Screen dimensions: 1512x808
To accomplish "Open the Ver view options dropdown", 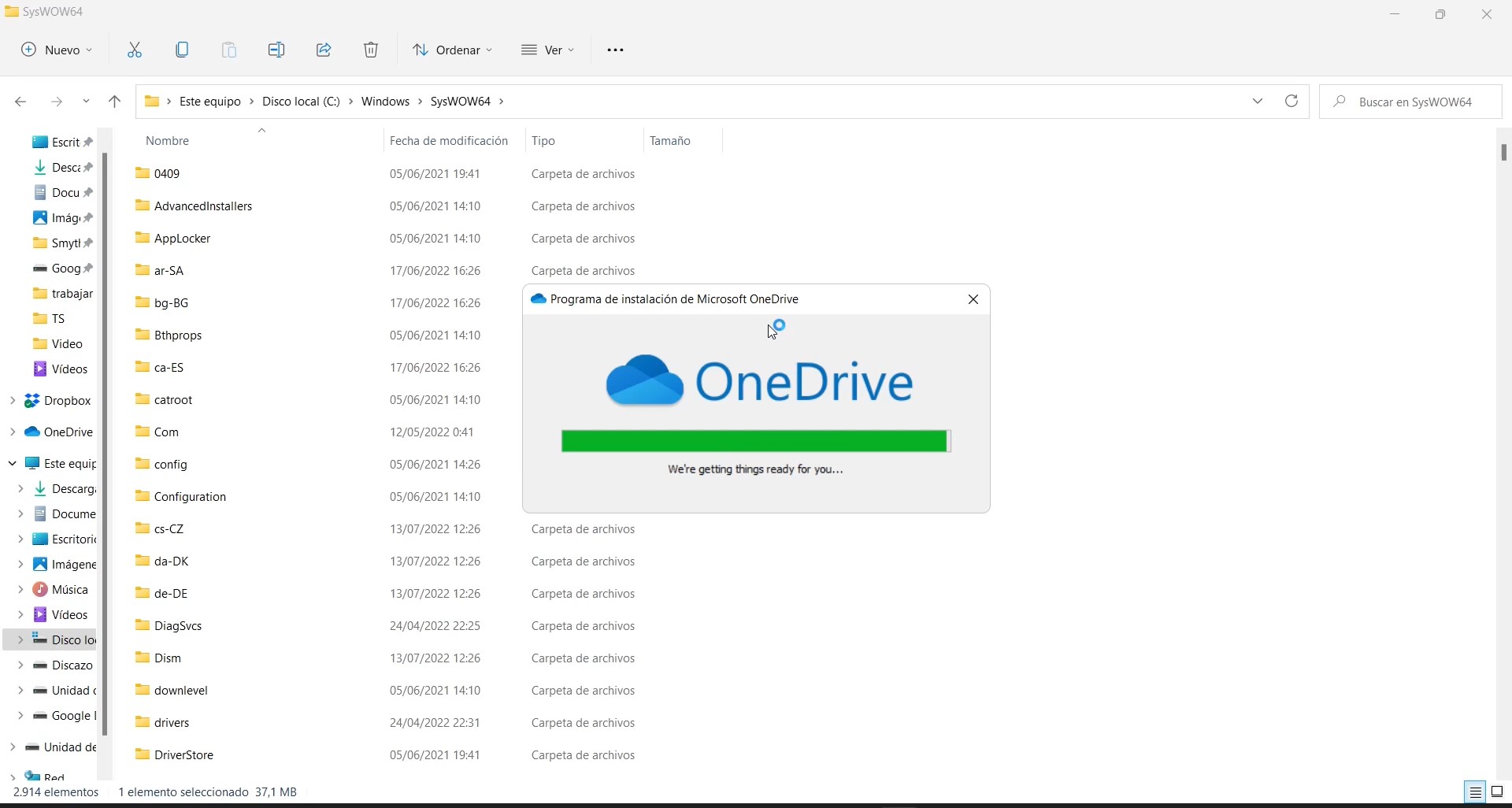I will tap(548, 50).
